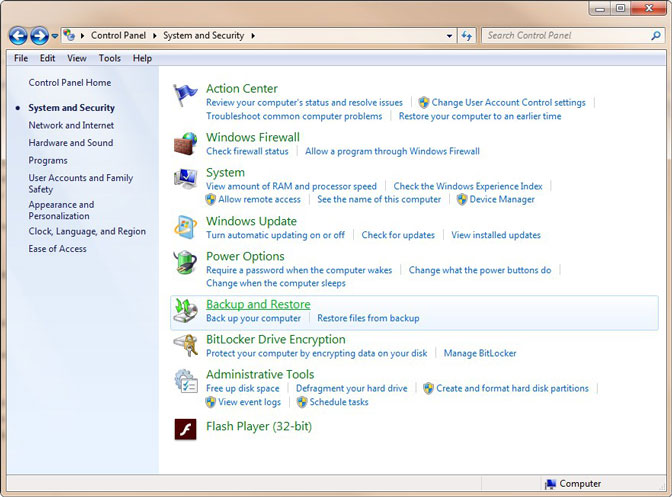Expand the arrow after Control Panel breadcrumb
The width and height of the screenshot is (672, 497).
(x=155, y=36)
